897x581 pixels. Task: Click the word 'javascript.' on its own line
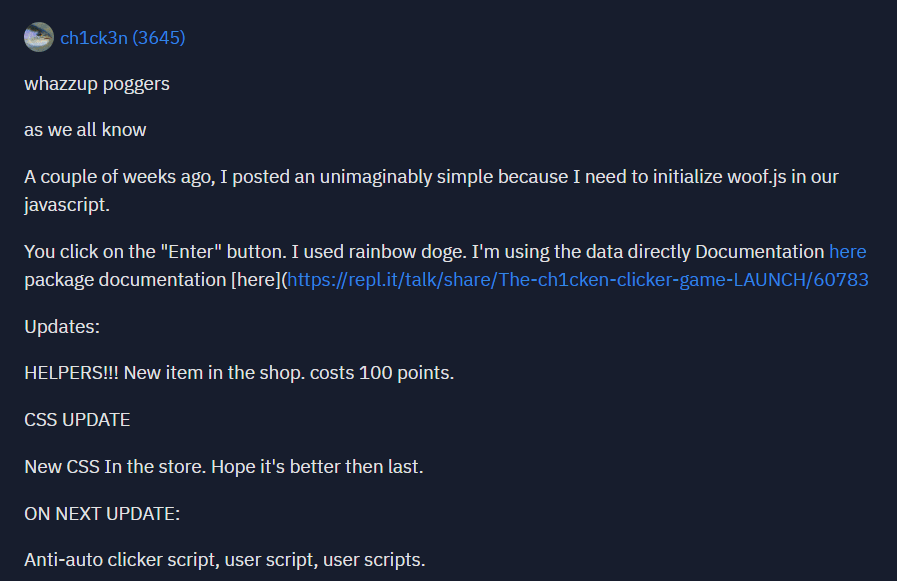[x=66, y=205]
